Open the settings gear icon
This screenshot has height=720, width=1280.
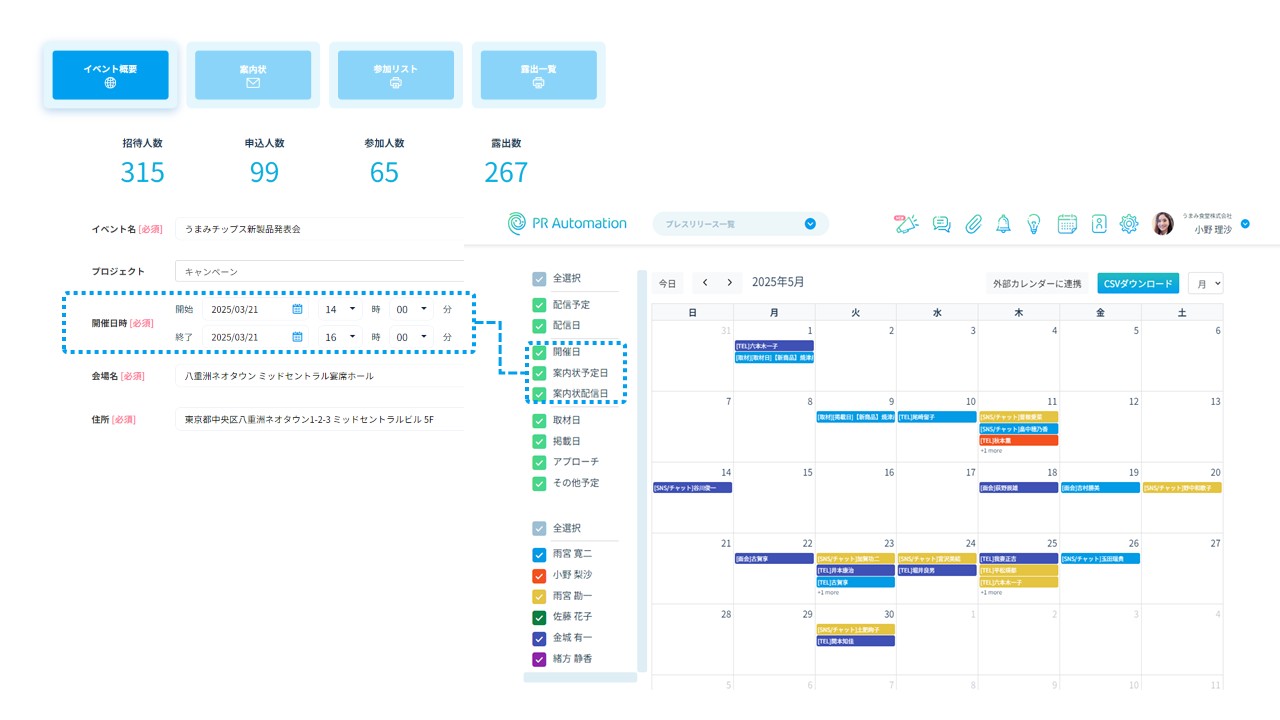(x=1129, y=224)
